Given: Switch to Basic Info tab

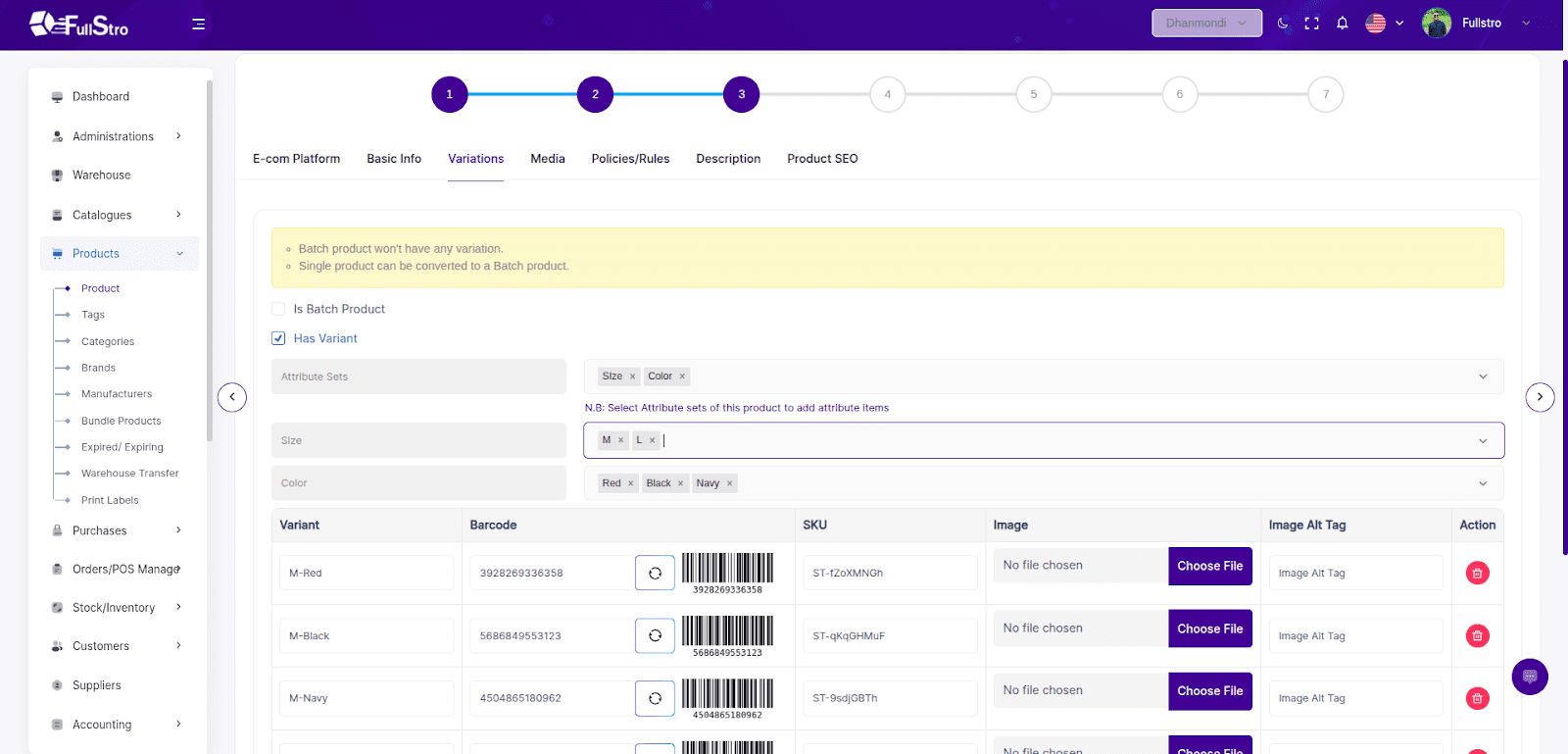Looking at the screenshot, I should 394,159.
